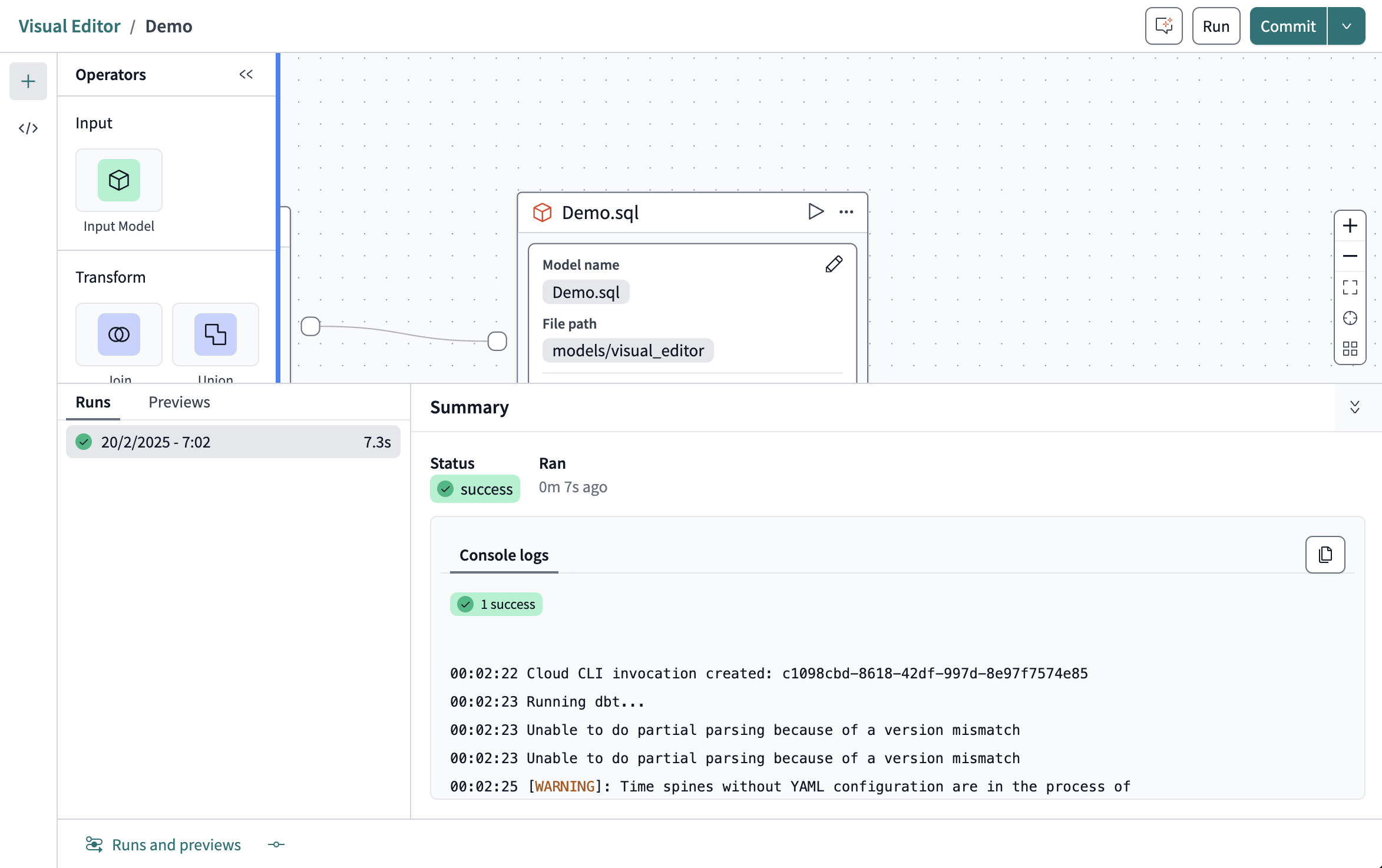
Task: Fit canvas view to screen
Action: [x=1350, y=287]
